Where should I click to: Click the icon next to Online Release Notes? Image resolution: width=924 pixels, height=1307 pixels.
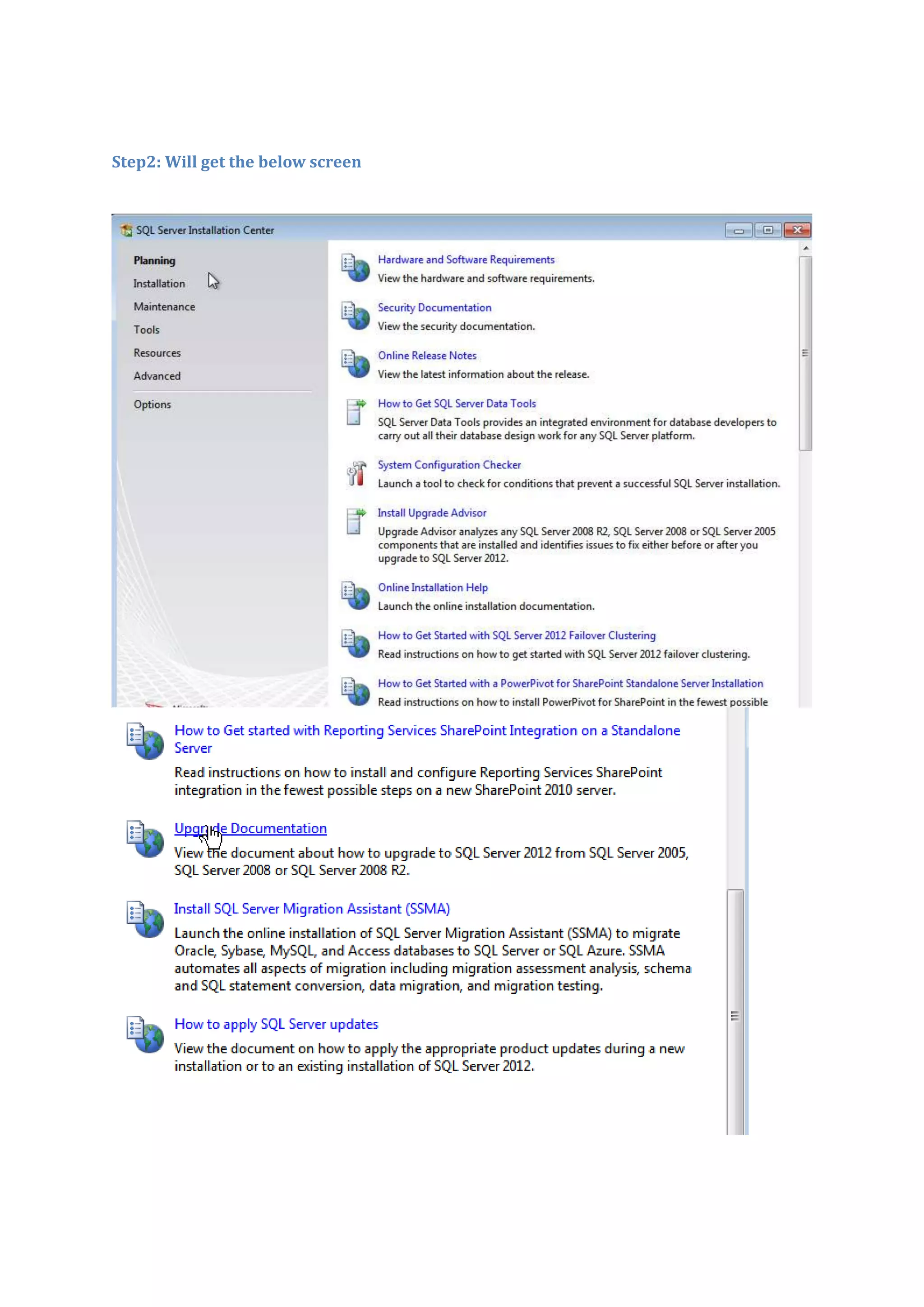tap(355, 363)
